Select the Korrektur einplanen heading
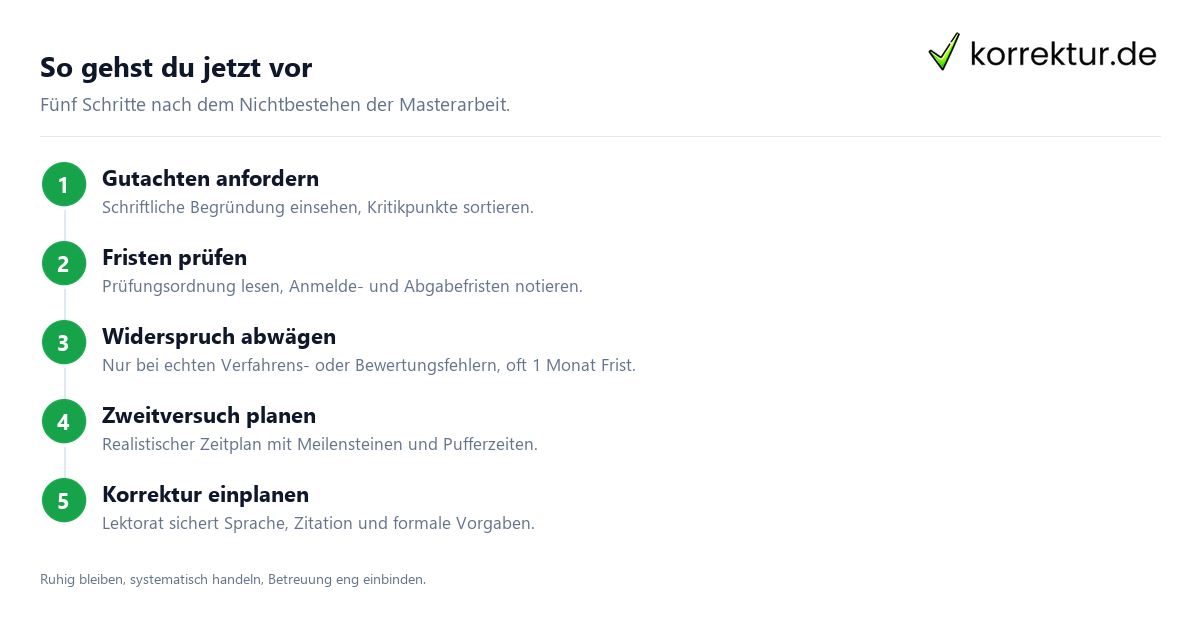Screen dimensions: 1200x630 coord(205,494)
